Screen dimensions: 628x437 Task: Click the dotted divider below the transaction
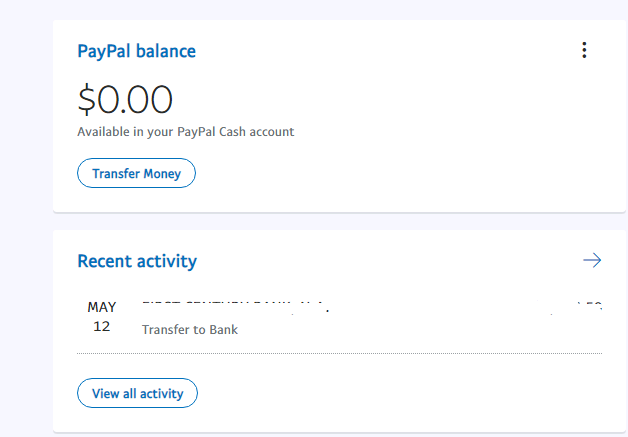[340, 353]
